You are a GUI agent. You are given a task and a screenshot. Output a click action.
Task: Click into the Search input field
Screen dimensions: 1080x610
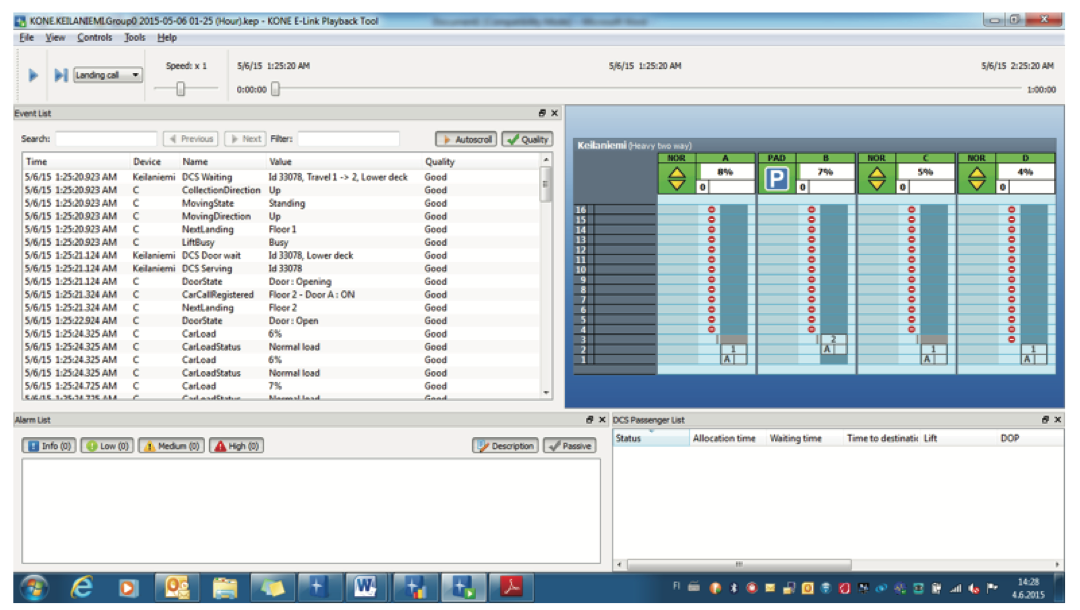[x=105, y=139]
